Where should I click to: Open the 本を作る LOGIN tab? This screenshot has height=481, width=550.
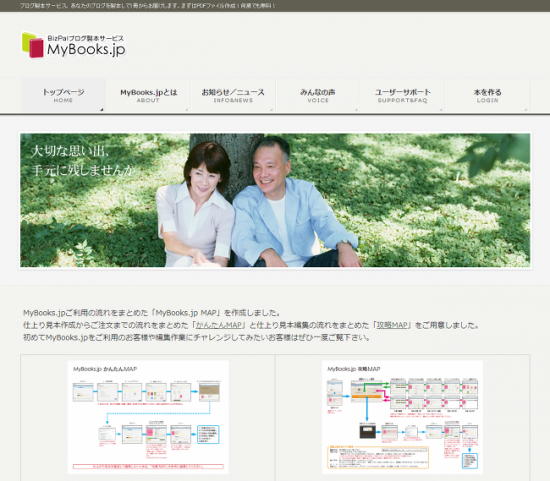(487, 95)
